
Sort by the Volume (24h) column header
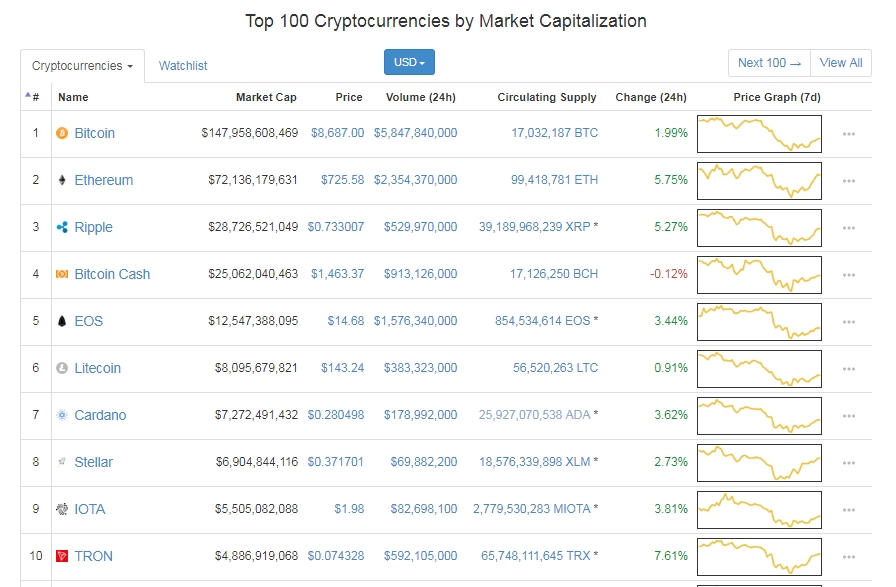point(421,97)
